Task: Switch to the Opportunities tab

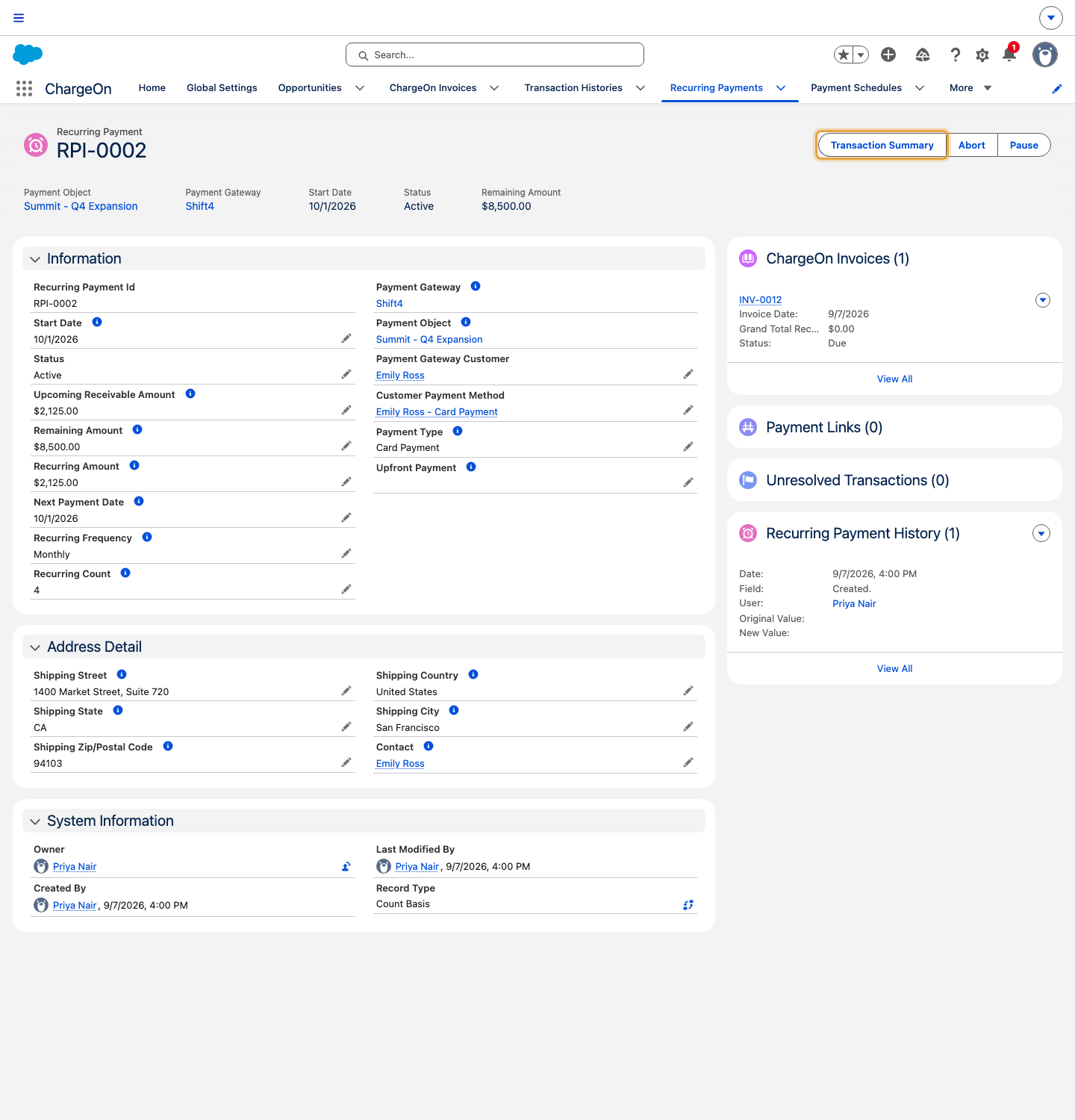Action: pyautogui.click(x=310, y=88)
